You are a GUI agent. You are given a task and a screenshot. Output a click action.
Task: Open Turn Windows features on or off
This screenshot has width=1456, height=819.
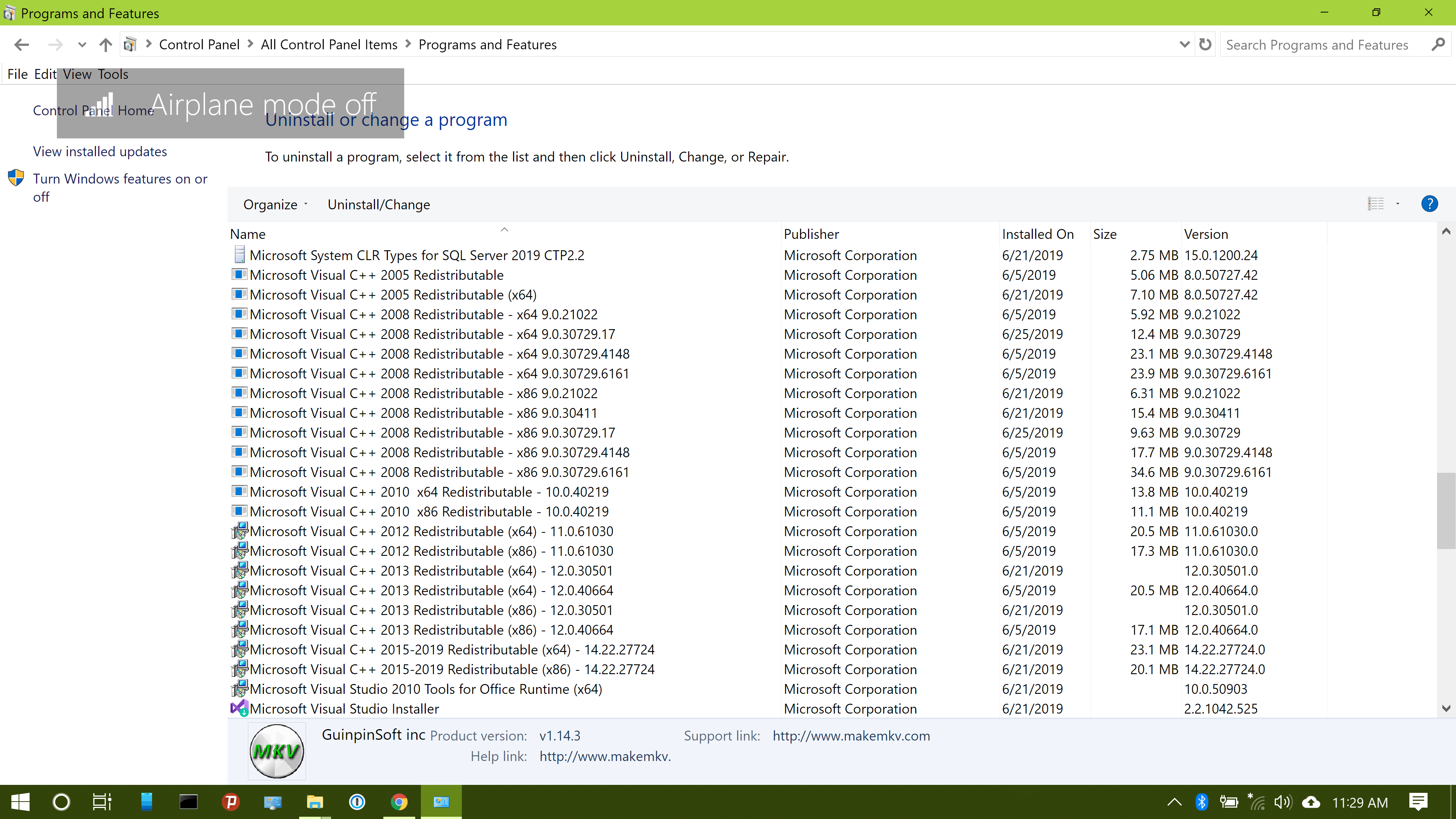[x=121, y=188]
